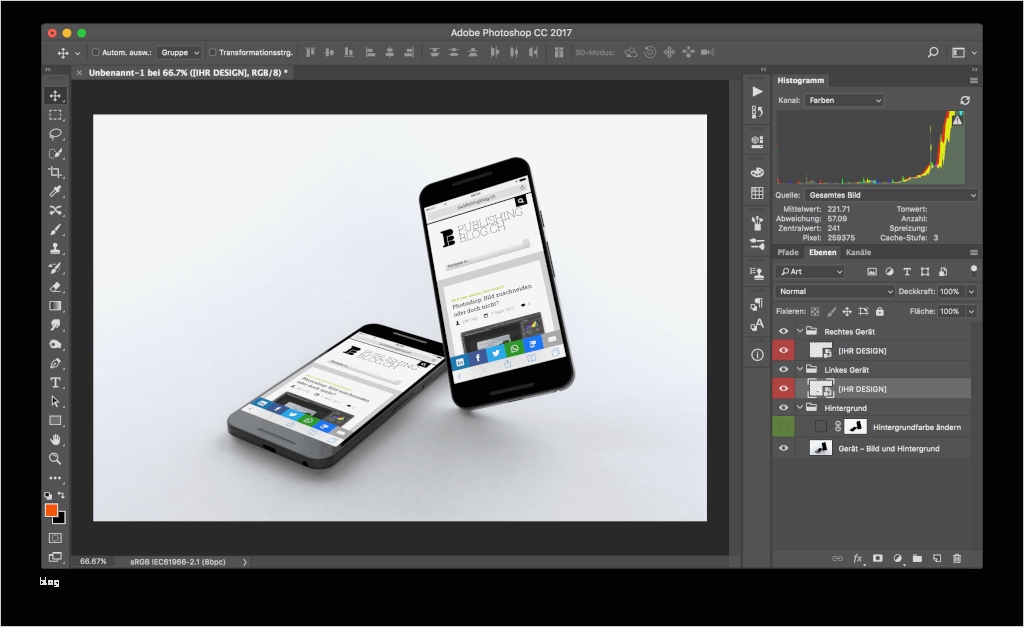Image resolution: width=1024 pixels, height=627 pixels.
Task: Select the Rectangle shape tool
Action: (x=56, y=421)
